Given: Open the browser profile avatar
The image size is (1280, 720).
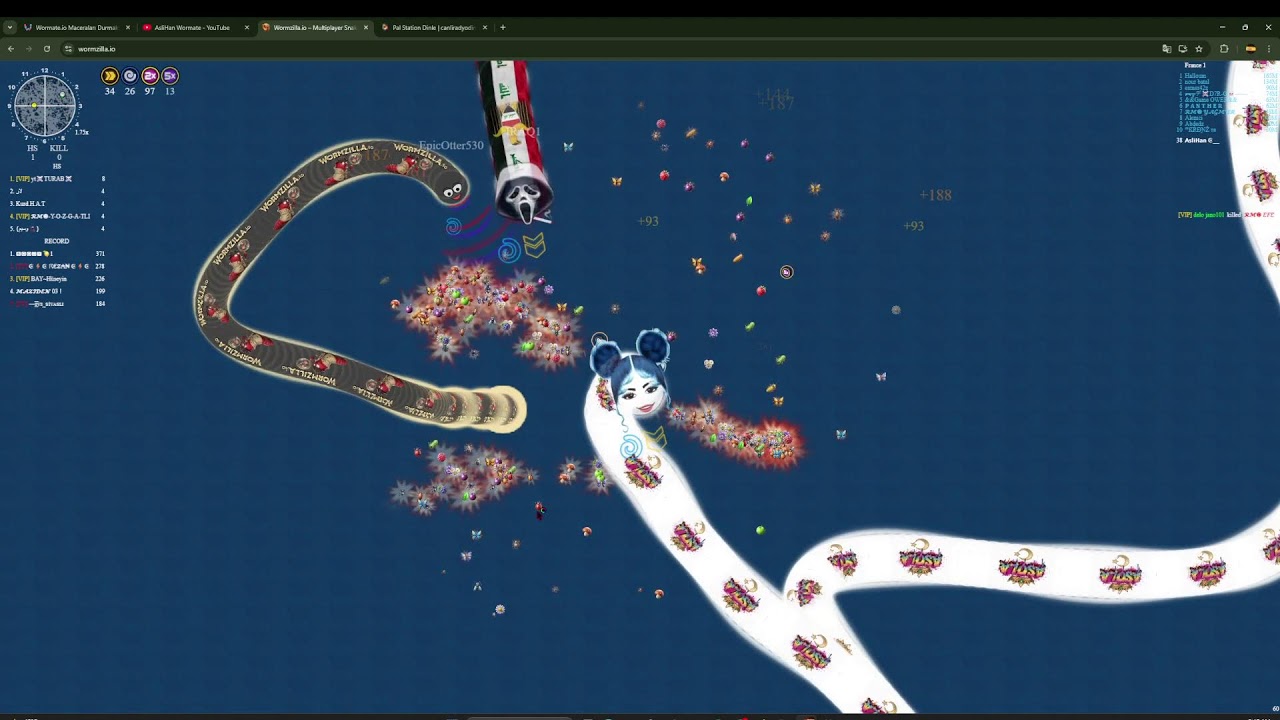Looking at the screenshot, I should pos(1250,48).
